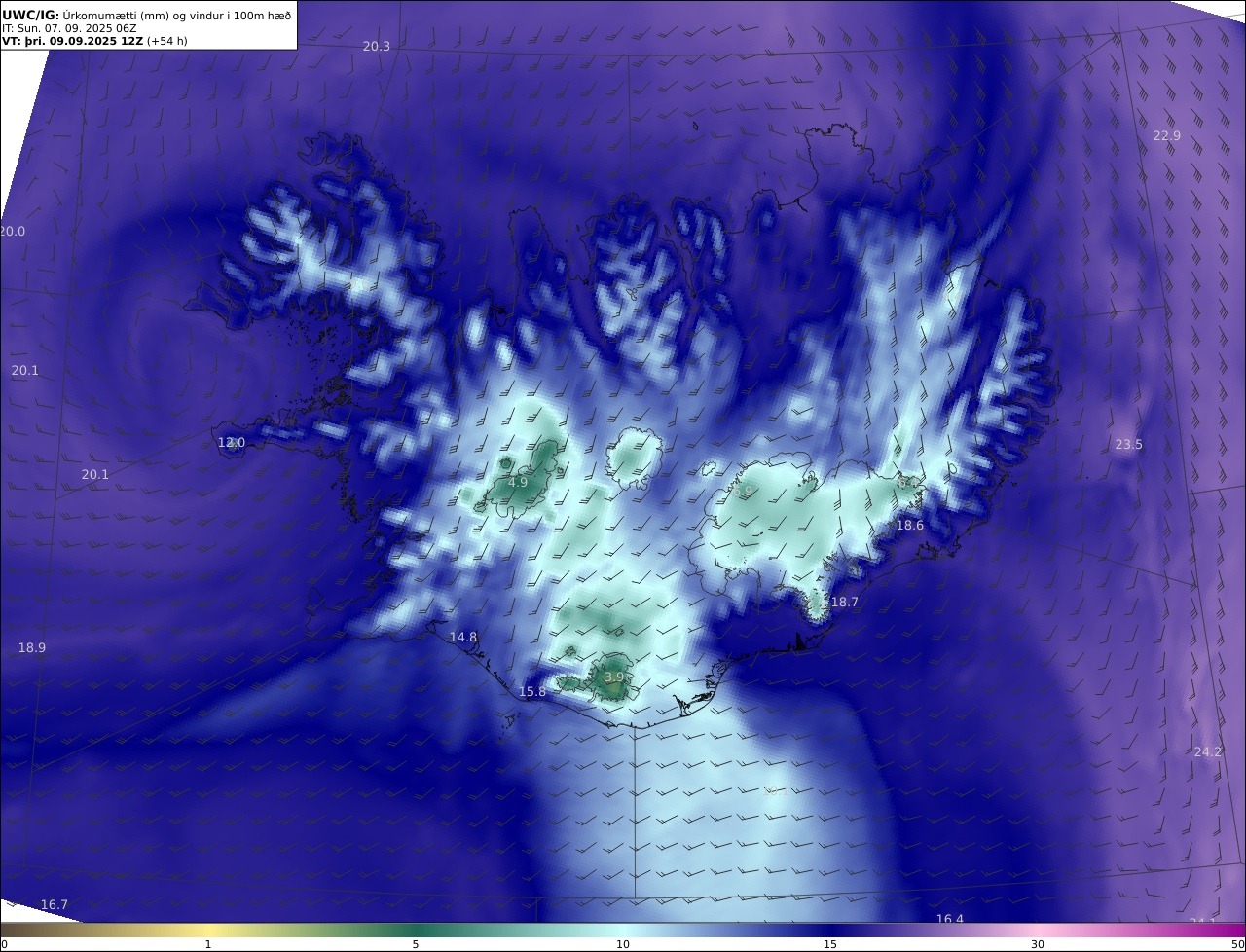This screenshot has width=1246, height=952.
Task: Click the 16.7 value label
Action: coord(55,904)
